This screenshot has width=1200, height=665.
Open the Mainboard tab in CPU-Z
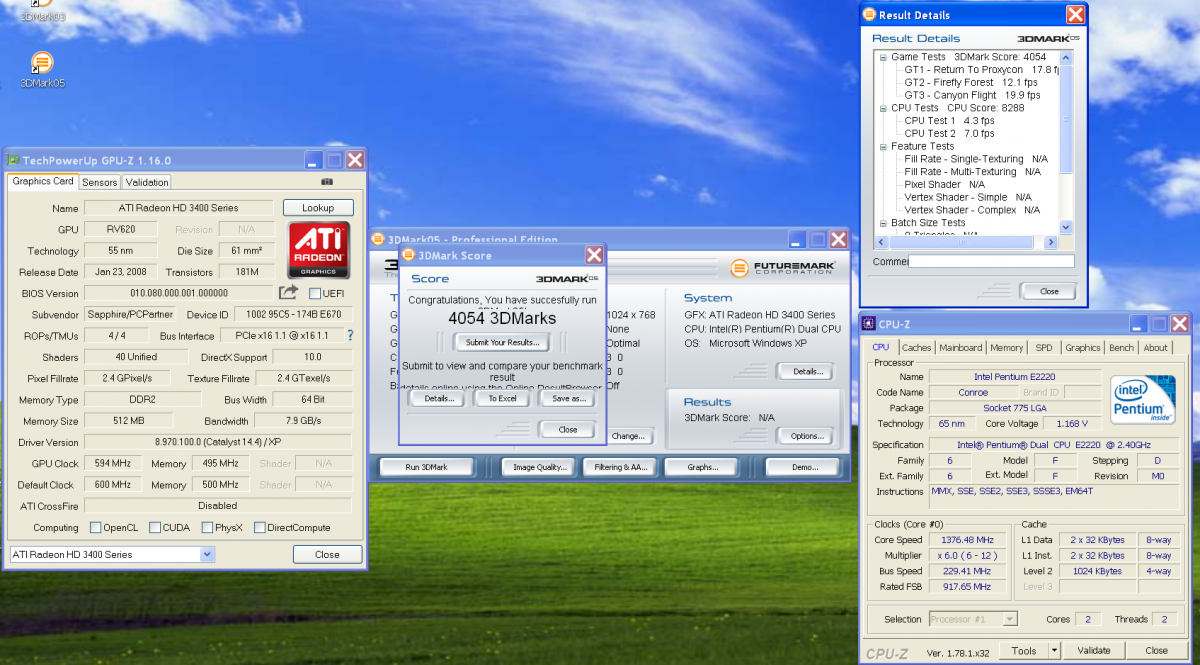(961, 348)
